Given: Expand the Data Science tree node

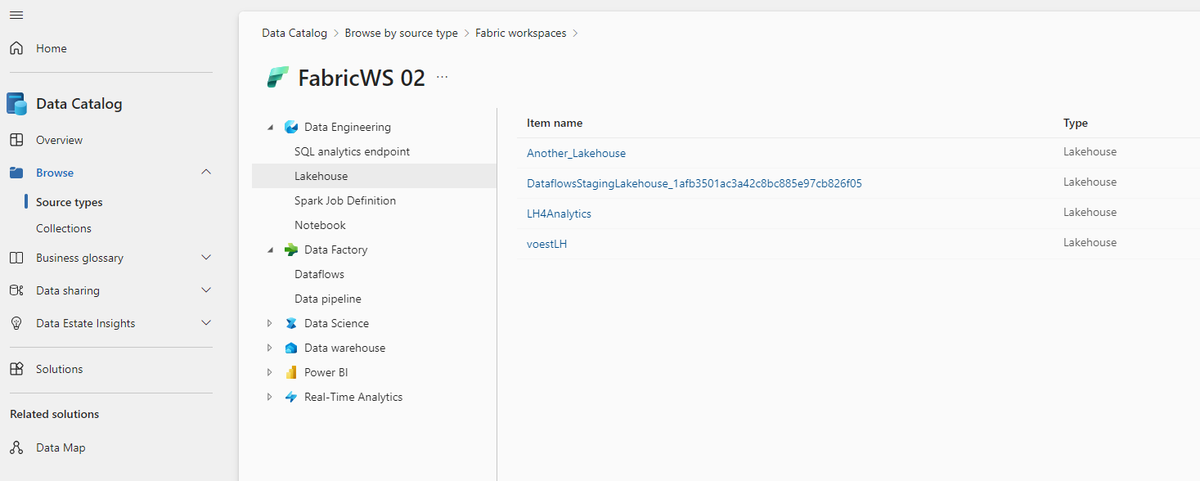Looking at the screenshot, I should point(270,324).
